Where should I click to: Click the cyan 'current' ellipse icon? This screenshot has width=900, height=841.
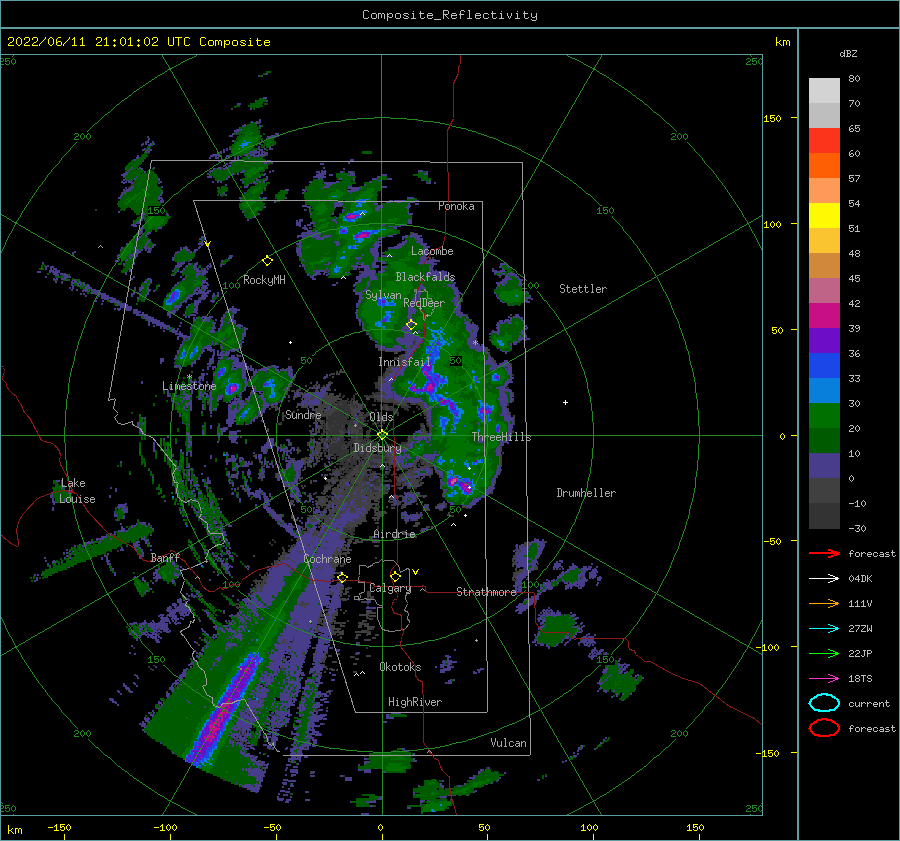[824, 703]
